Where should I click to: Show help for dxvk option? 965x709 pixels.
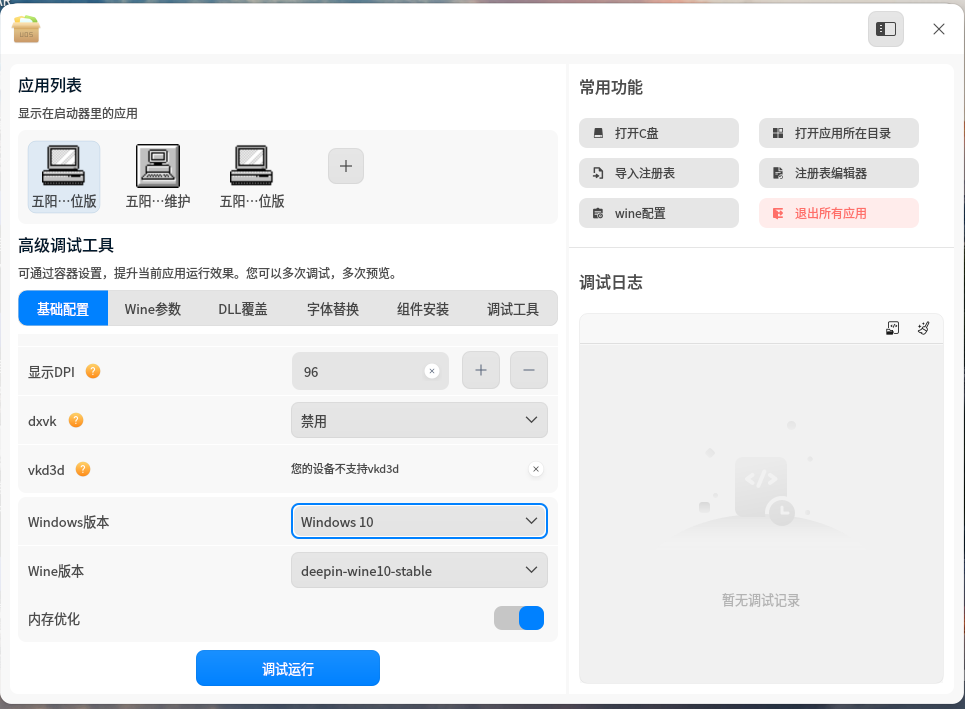click(76, 420)
